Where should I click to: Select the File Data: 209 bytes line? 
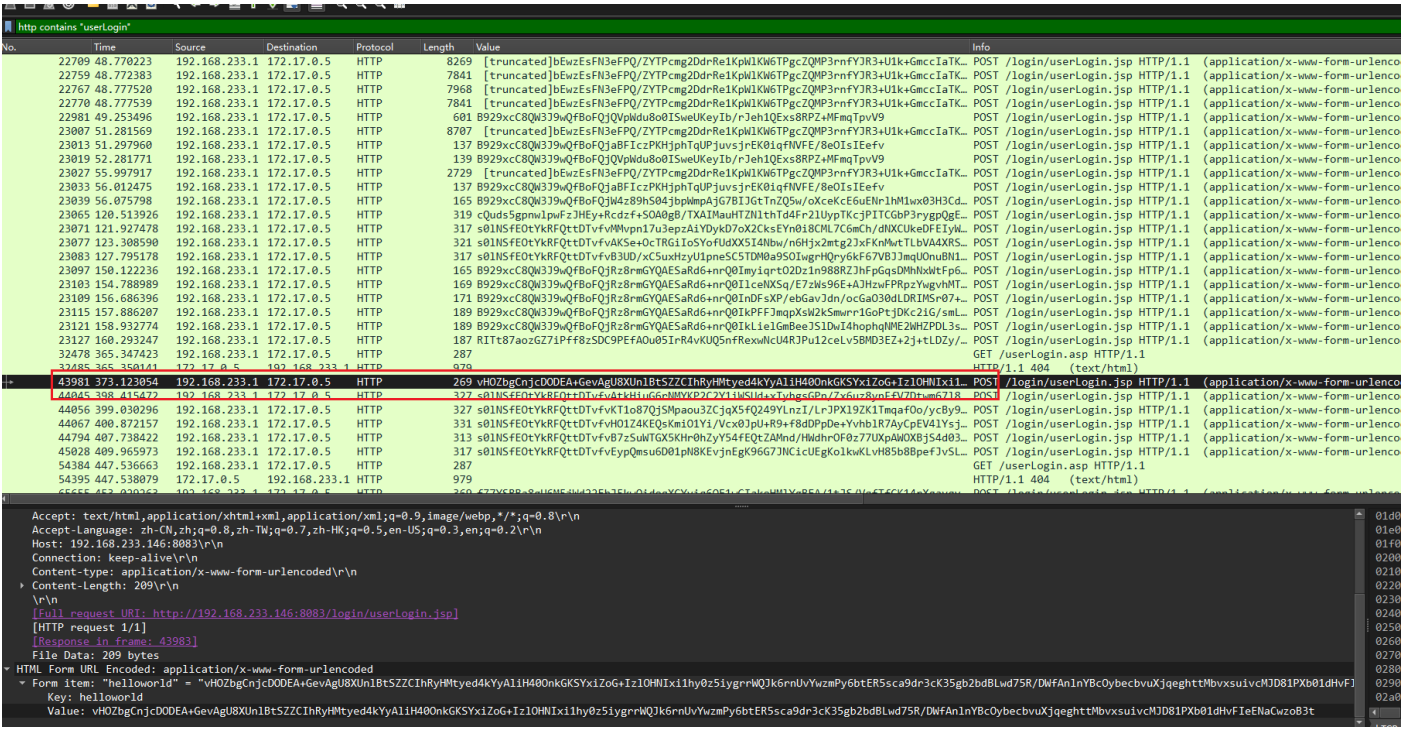point(95,655)
